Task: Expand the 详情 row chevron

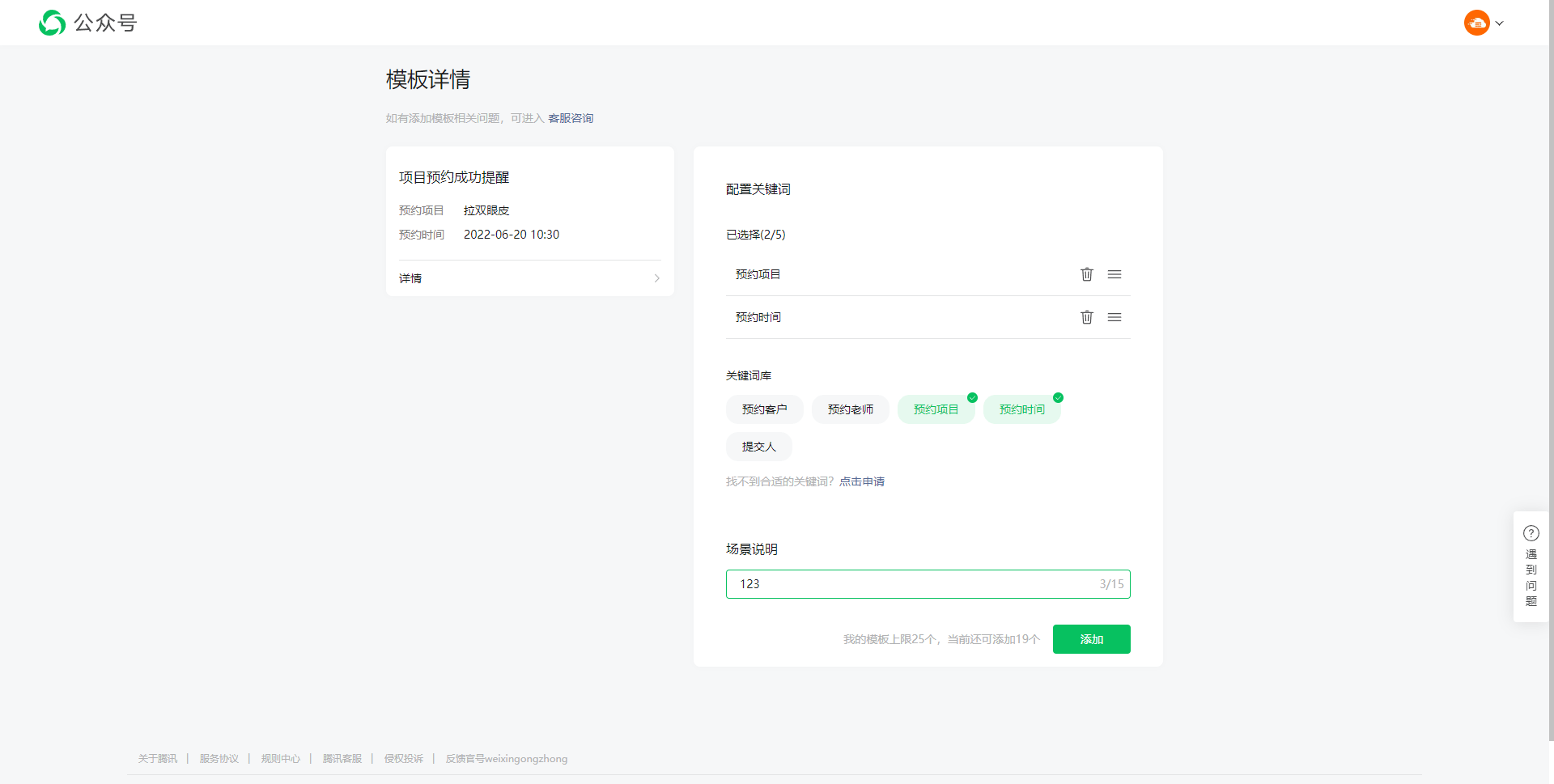Action: coord(656,278)
